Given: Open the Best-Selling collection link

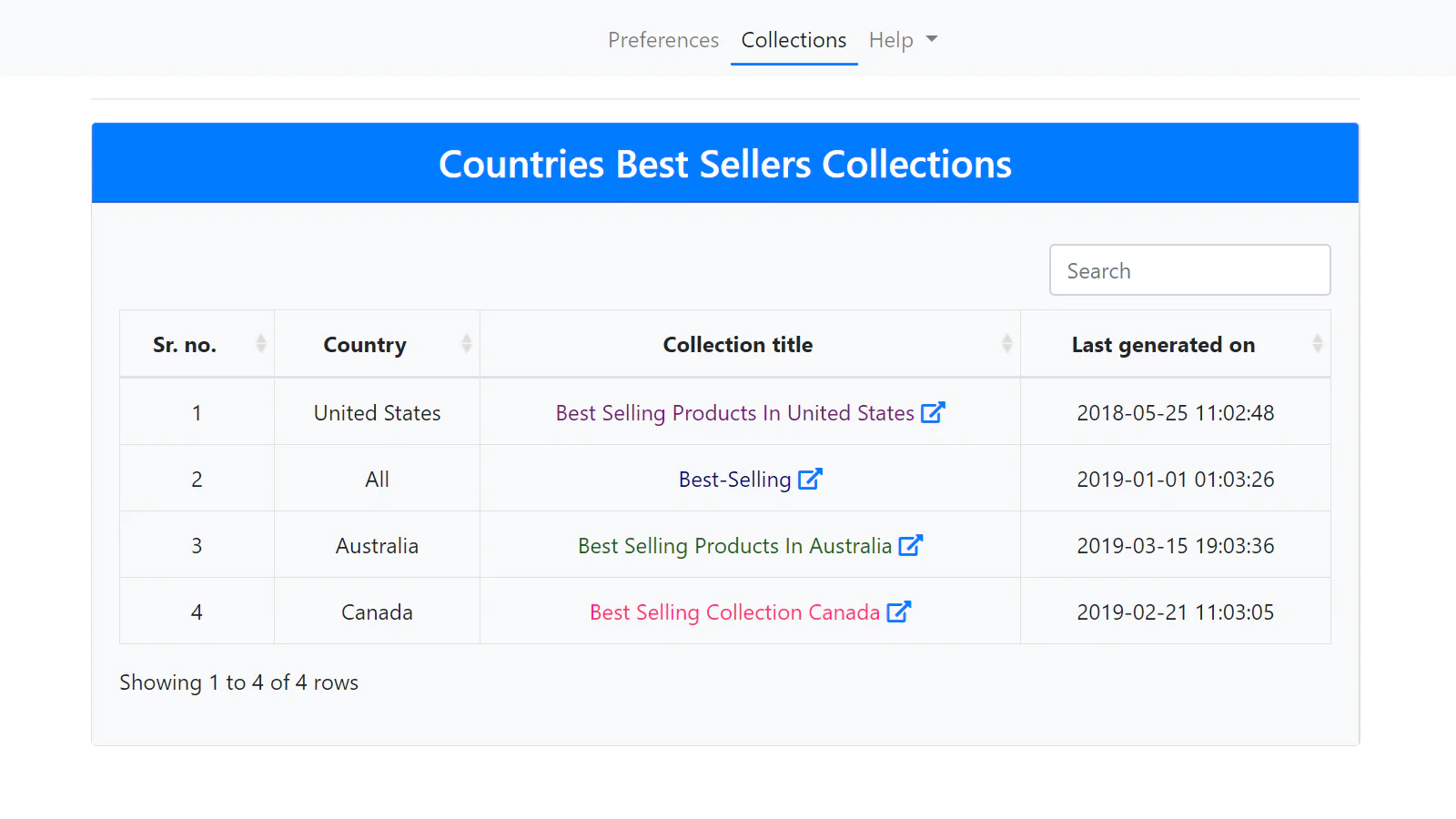Looking at the screenshot, I should coord(734,480).
